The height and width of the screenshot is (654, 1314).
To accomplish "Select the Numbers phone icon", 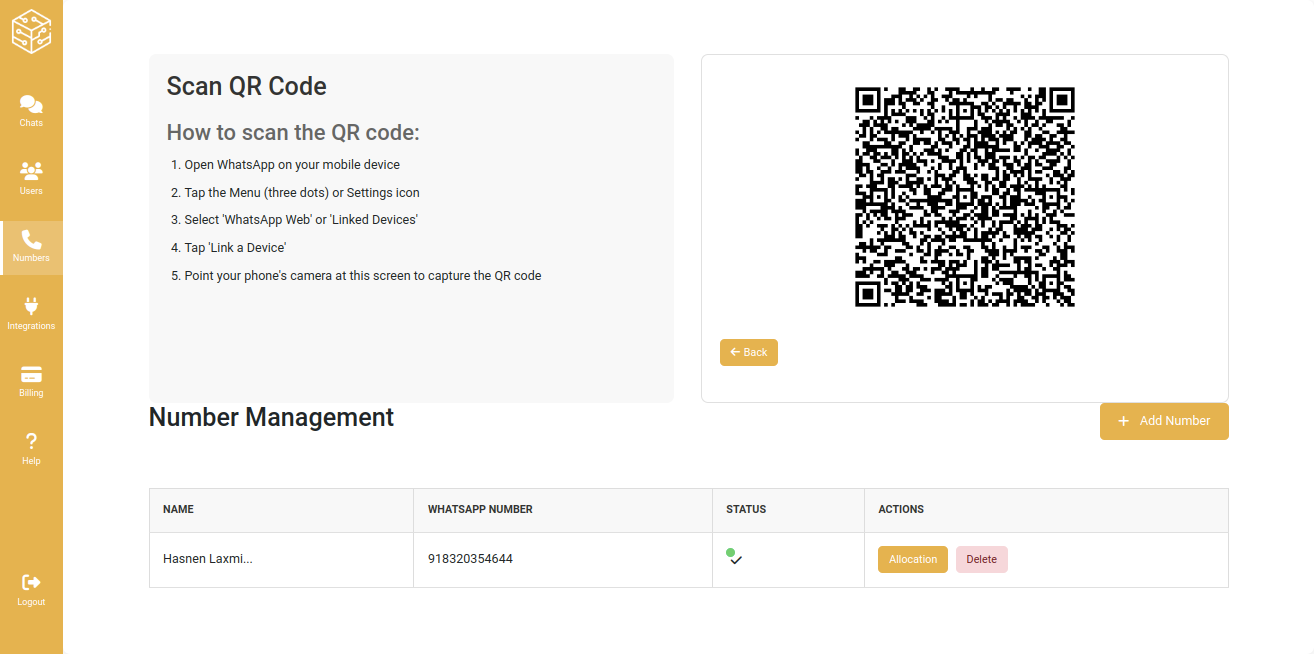I will coord(31,239).
